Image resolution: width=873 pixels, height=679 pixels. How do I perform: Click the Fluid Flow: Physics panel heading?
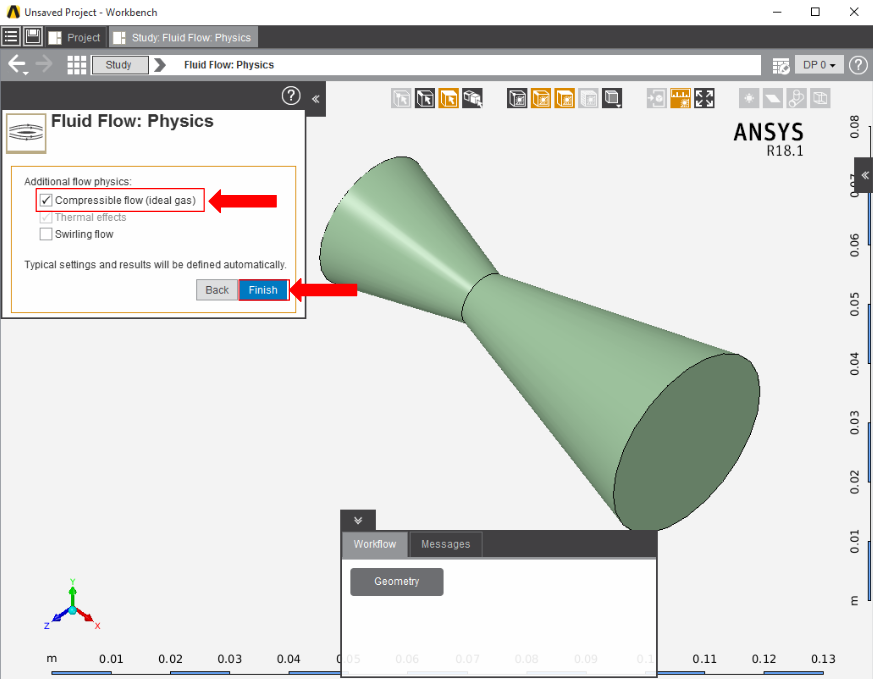132,121
